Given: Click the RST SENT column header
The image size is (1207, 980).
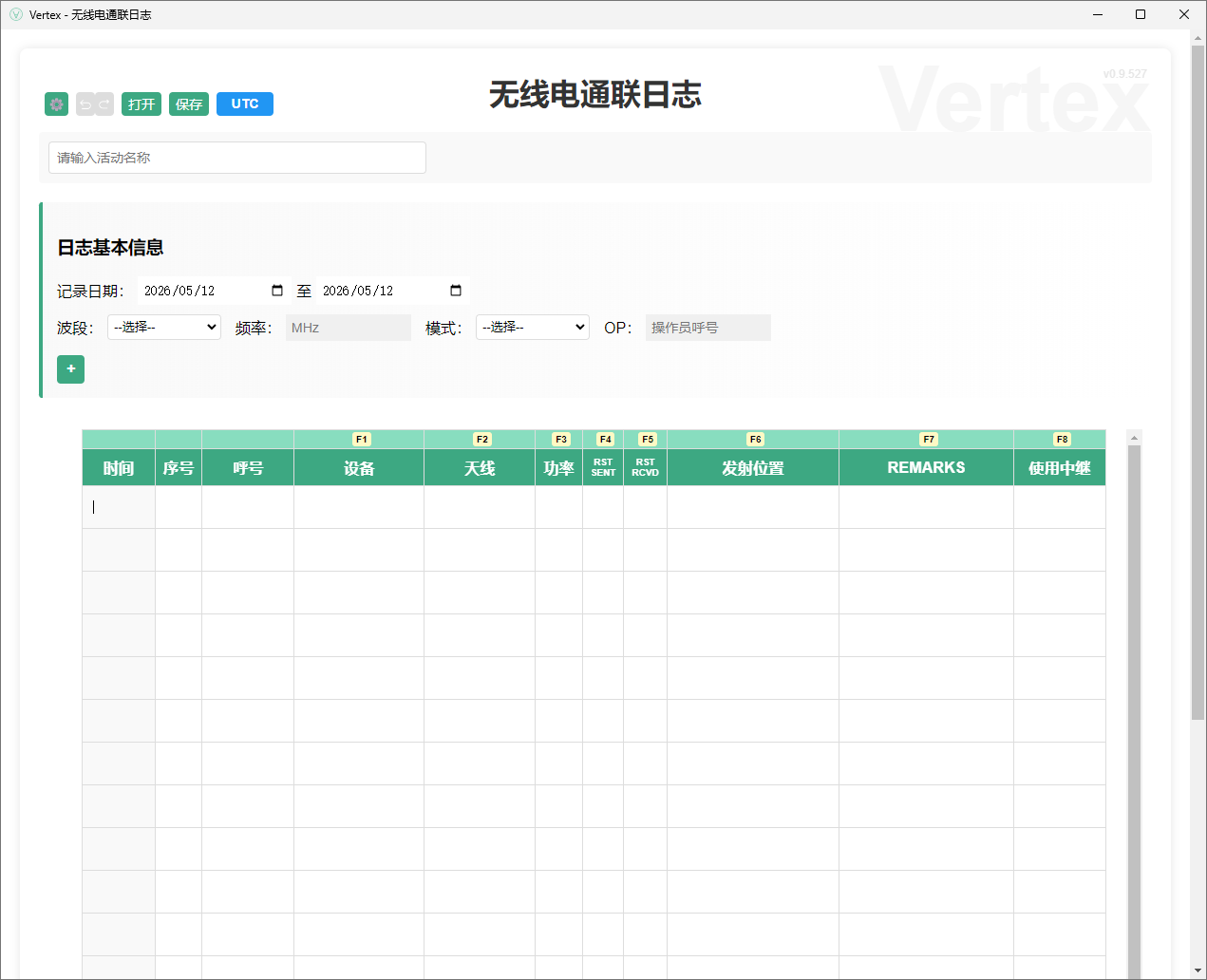Looking at the screenshot, I should [603, 468].
